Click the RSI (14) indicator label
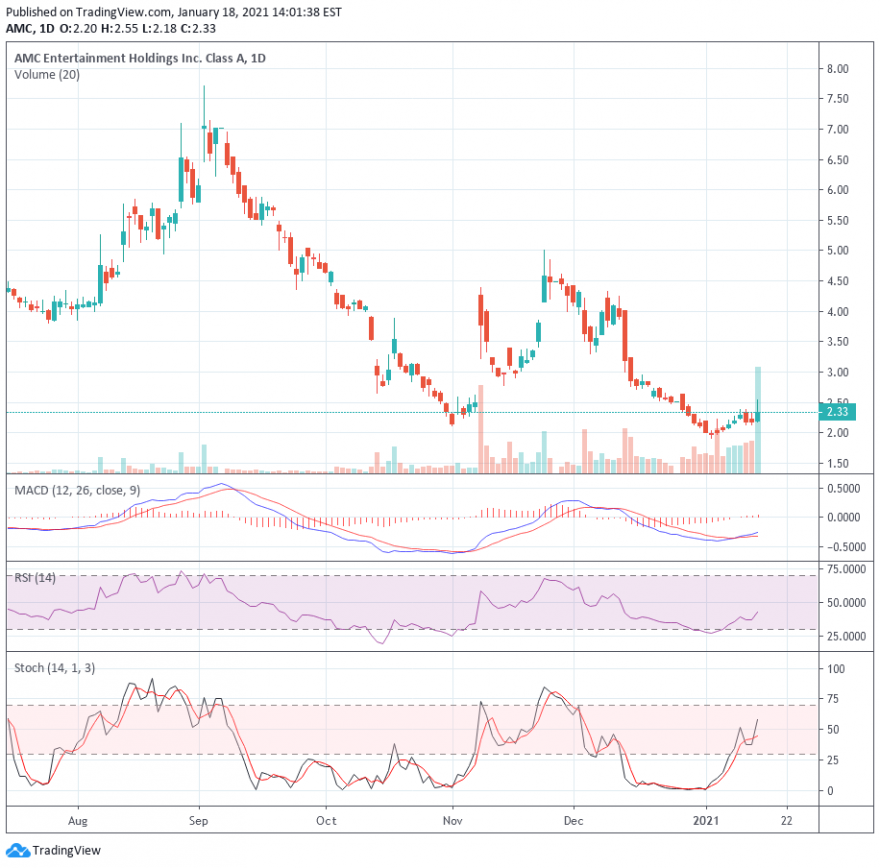The height and width of the screenshot is (868, 880). pos(35,577)
